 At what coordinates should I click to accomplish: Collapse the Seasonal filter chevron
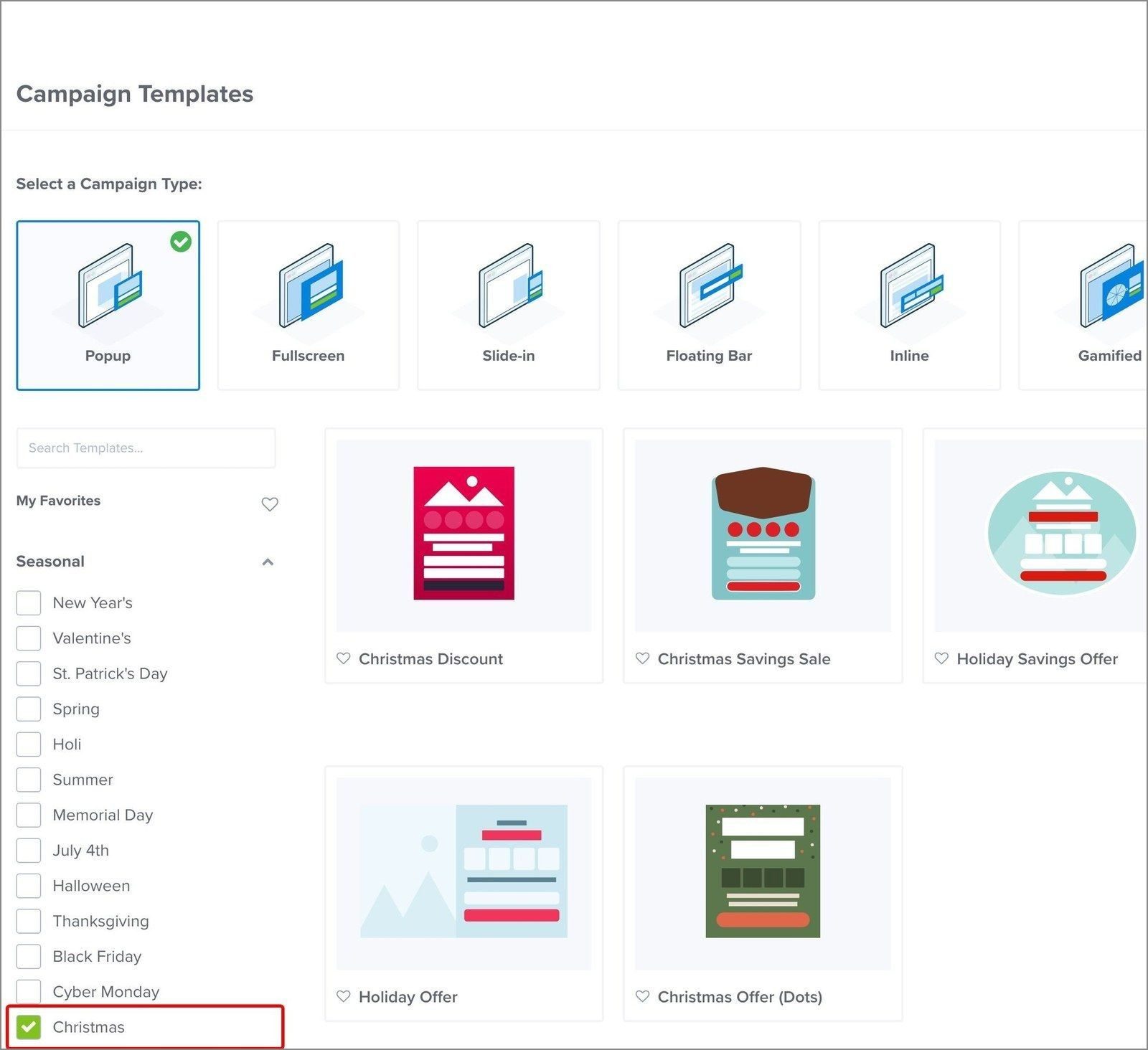pos(268,562)
